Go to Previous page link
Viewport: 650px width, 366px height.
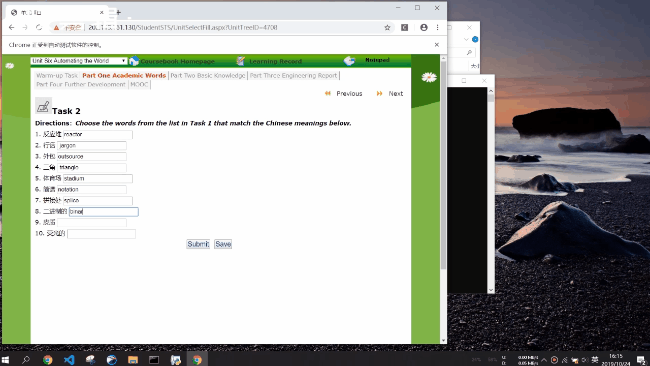pos(349,94)
